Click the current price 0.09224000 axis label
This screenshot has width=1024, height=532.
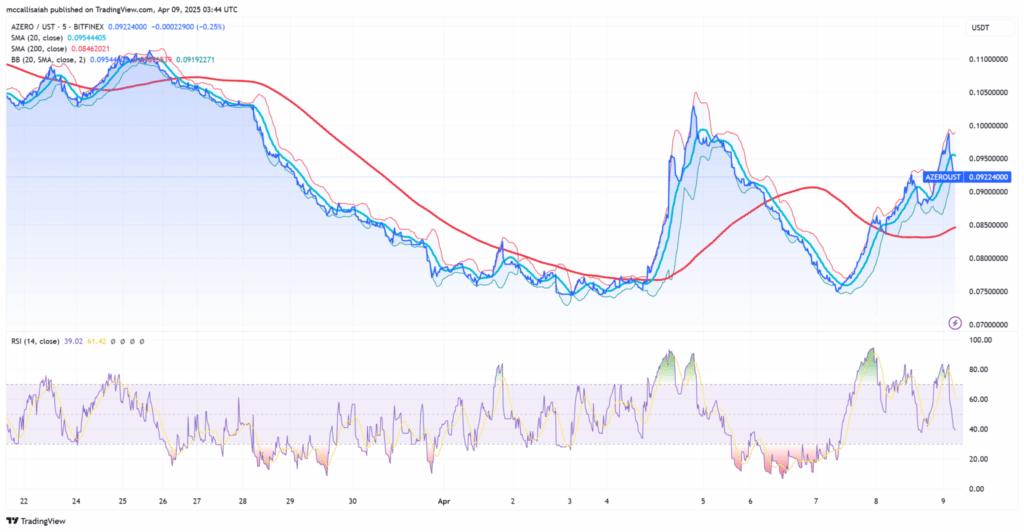987,176
